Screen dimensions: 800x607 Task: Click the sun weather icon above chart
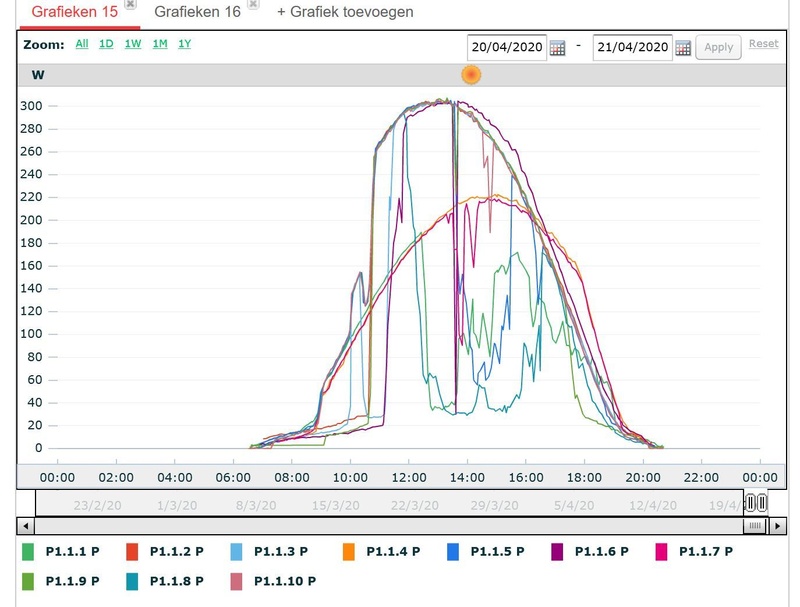click(471, 75)
